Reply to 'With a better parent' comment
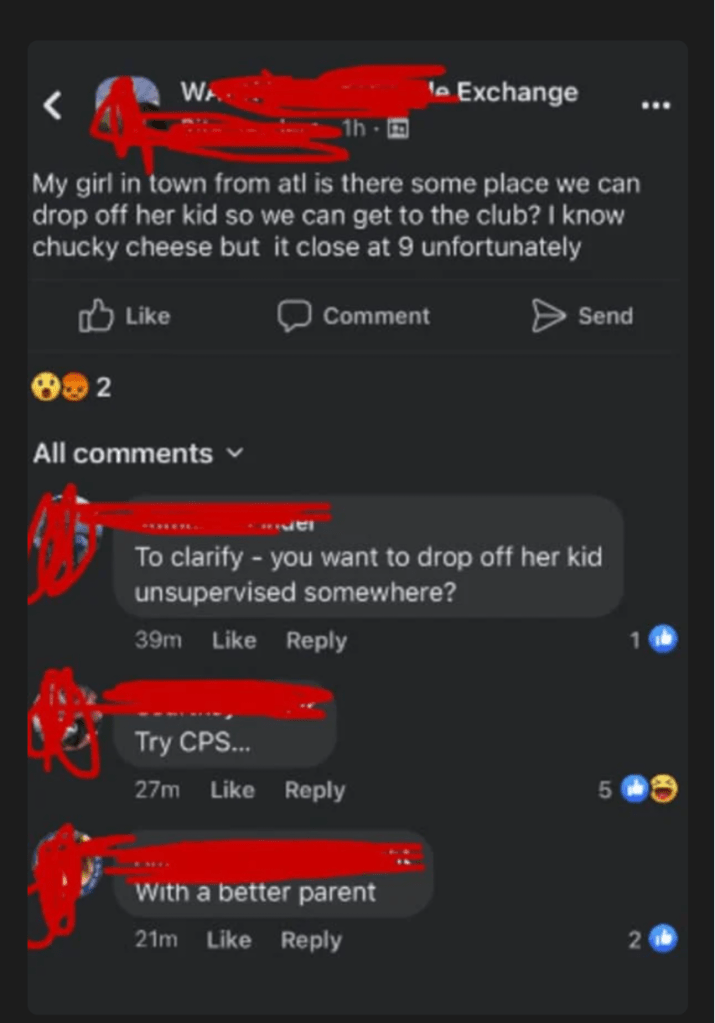715x1023 pixels. (x=311, y=940)
